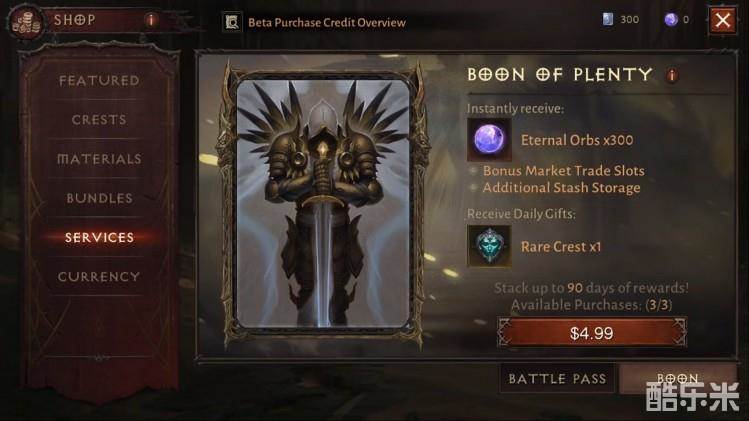Open Boon of Plenty info icon

pos(672,75)
